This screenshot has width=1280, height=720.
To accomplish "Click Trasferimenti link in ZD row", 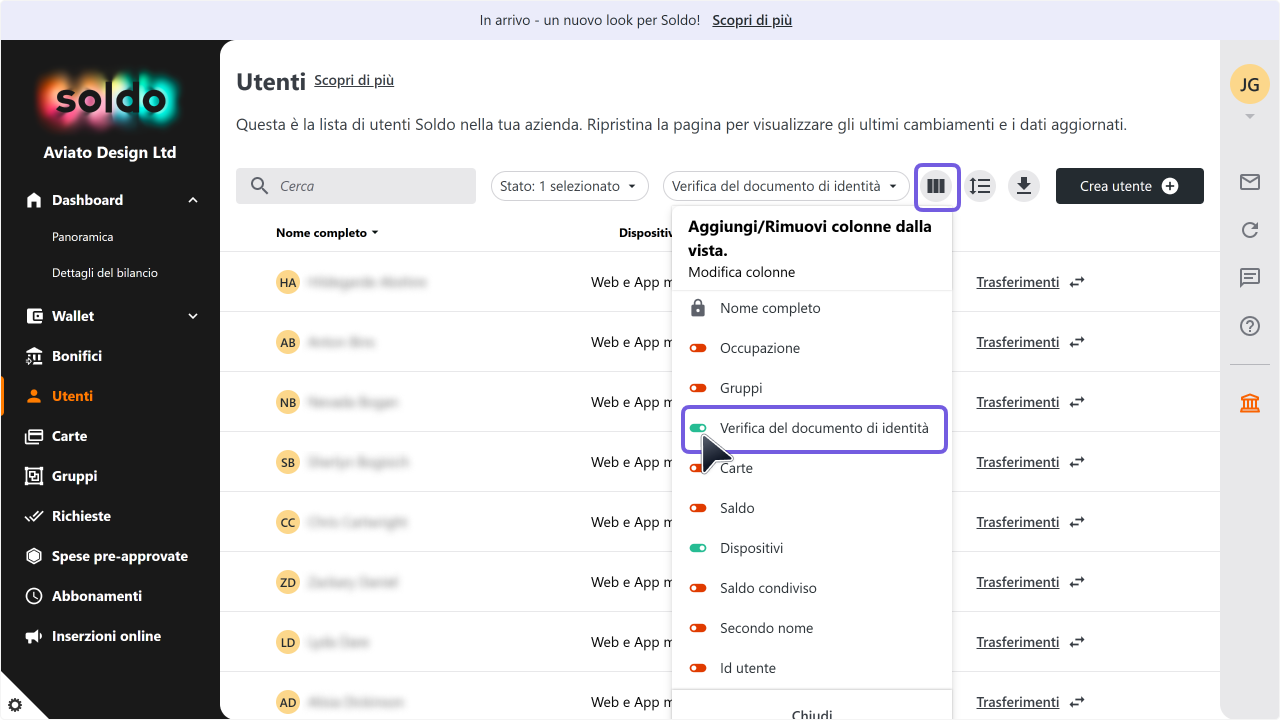I will (1017, 582).
